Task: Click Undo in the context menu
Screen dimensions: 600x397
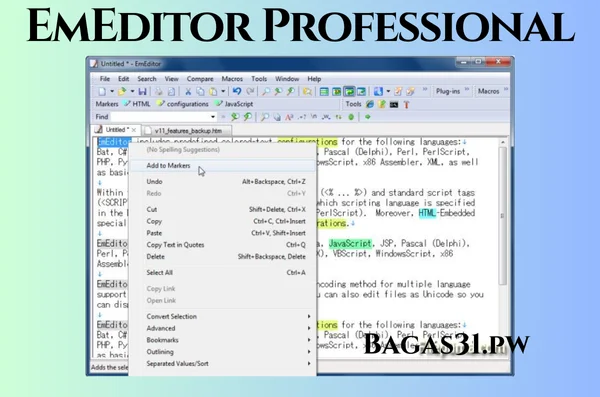Action: (222, 182)
